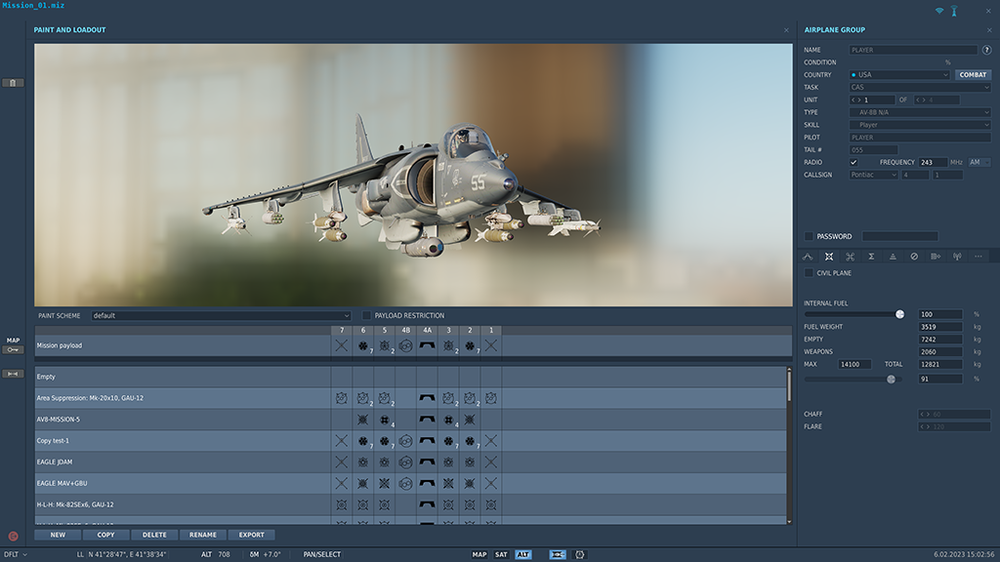1000x562 pixels.
Task: Click the INTERNAL FUEL slider handle
Action: [900, 314]
